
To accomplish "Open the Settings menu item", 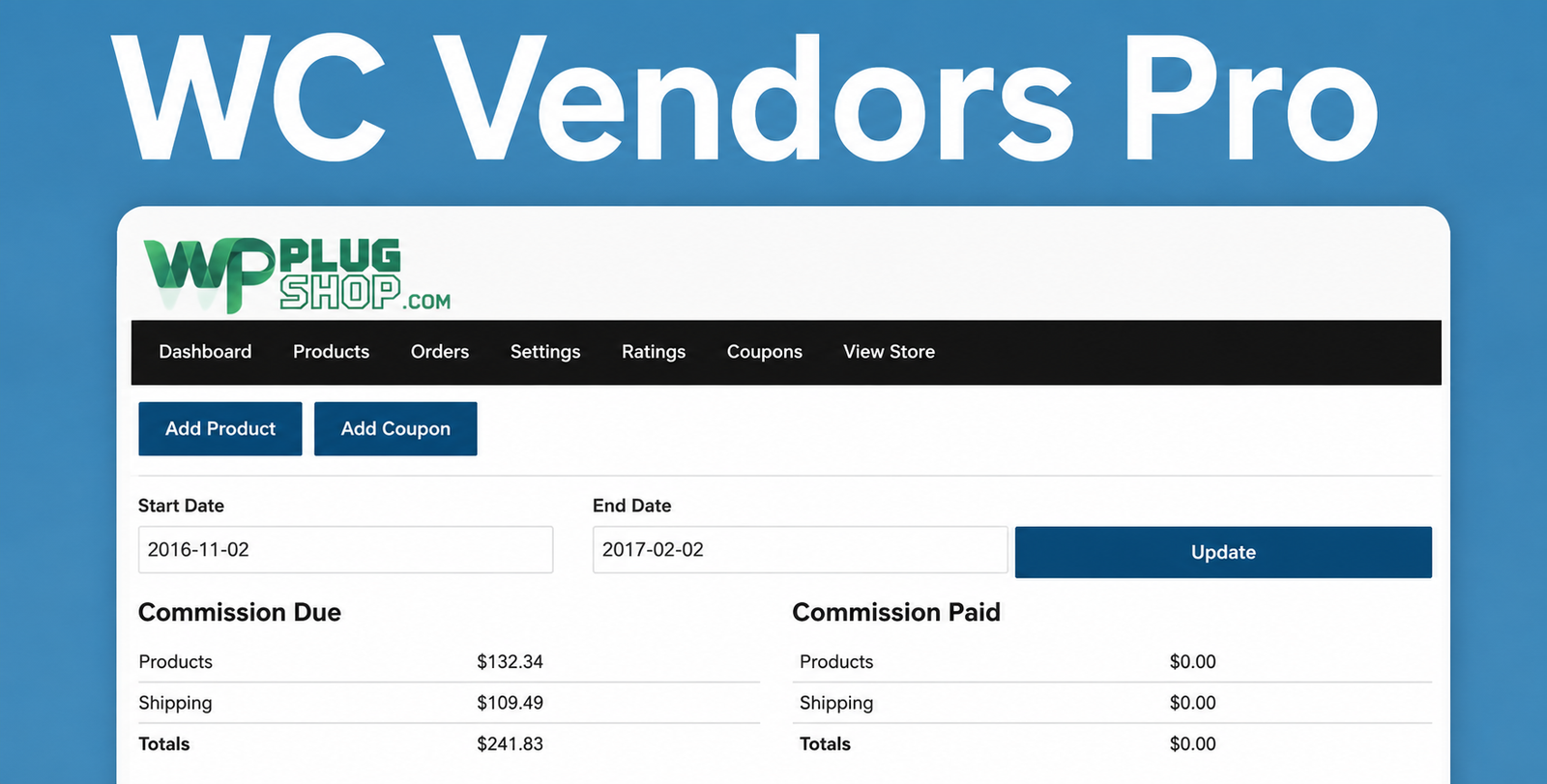I will 545,352.
